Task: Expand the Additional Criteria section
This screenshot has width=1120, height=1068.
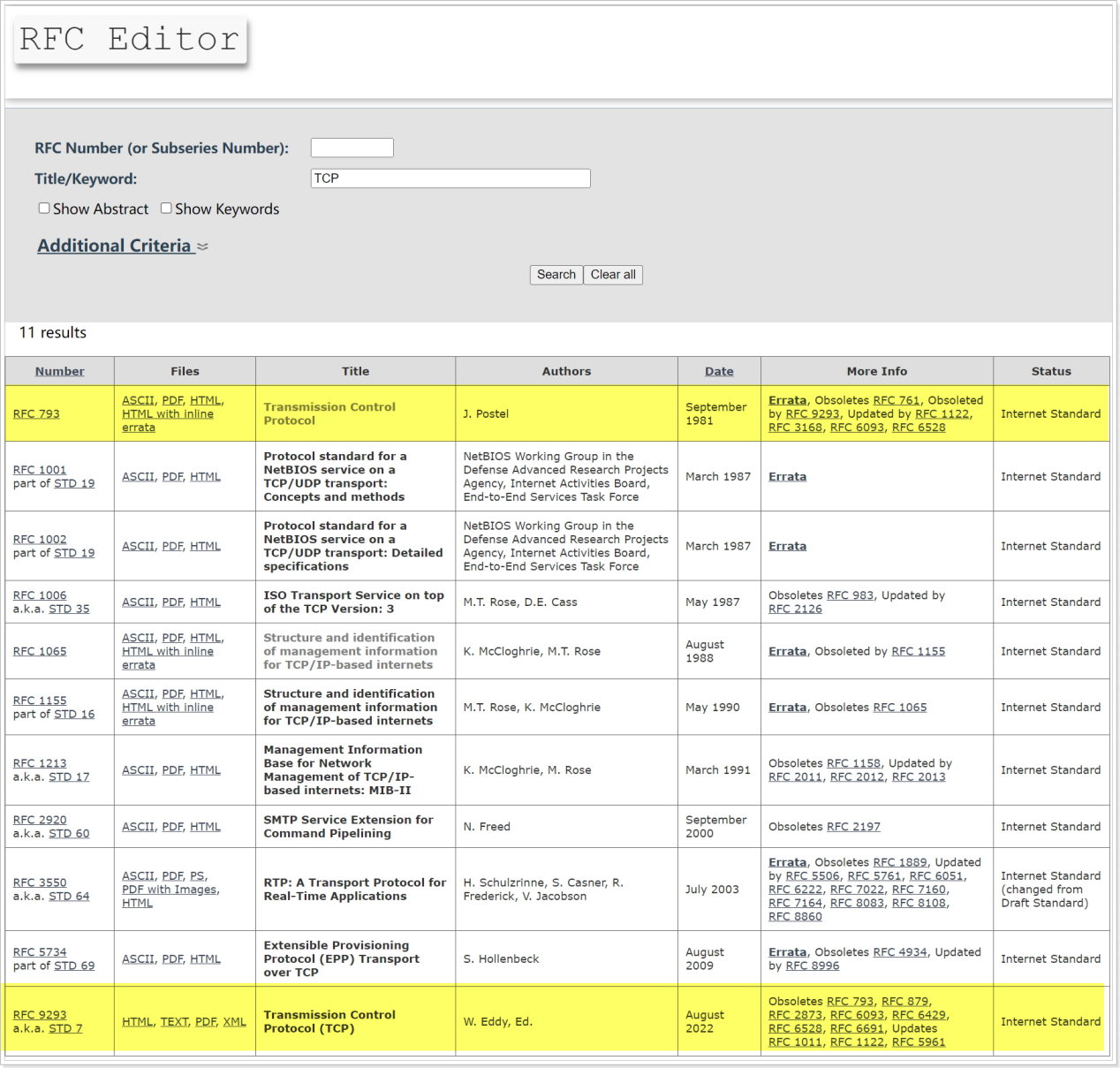Action: 123,246
